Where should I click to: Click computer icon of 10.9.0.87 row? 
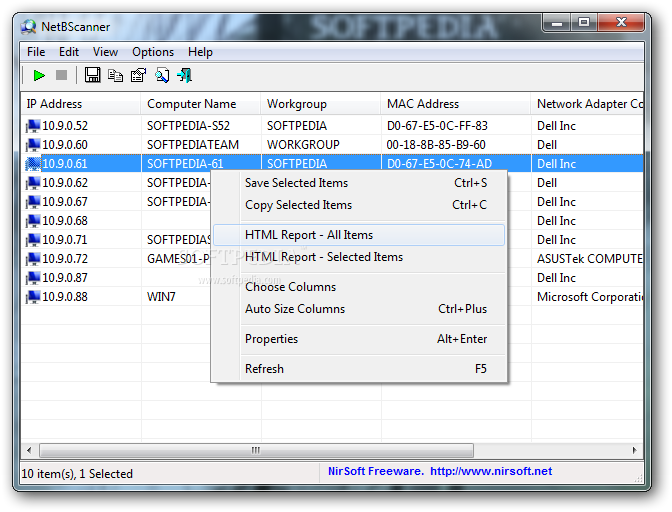point(33,278)
